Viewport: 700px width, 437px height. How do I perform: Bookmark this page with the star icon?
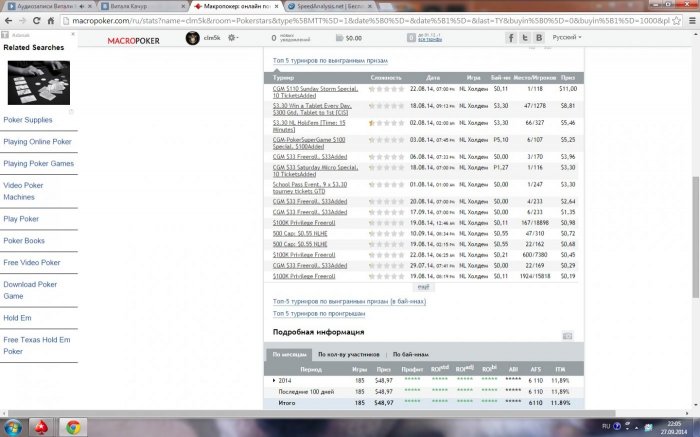pyautogui.click(x=676, y=21)
